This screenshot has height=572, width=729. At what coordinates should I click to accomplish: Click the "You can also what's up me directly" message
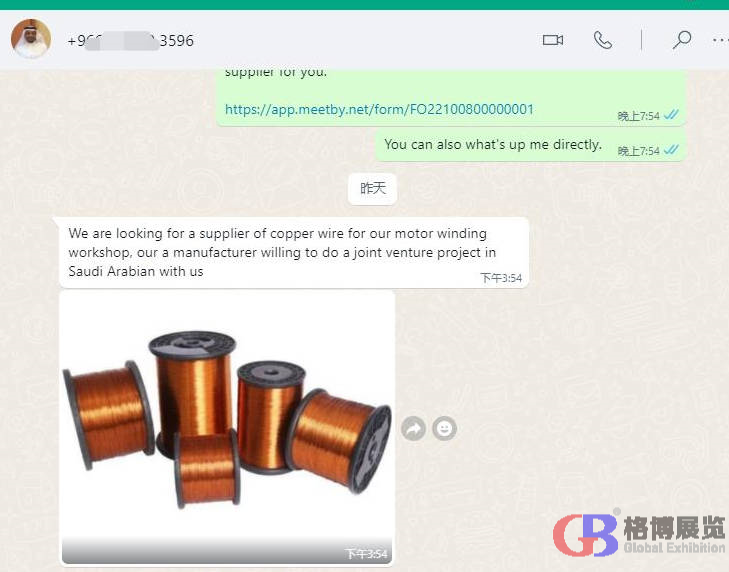click(x=493, y=145)
